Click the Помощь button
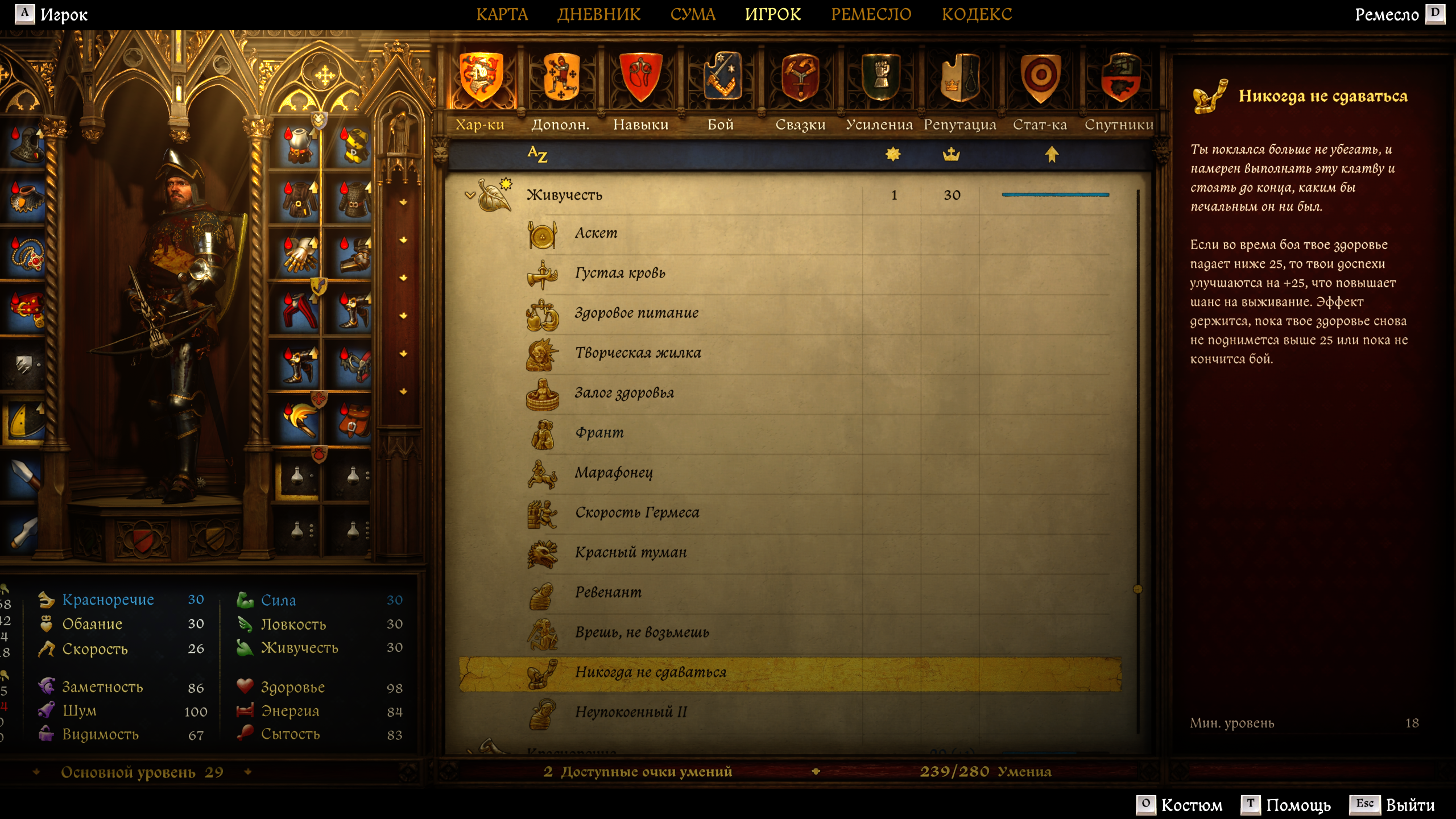 pyautogui.click(x=1285, y=805)
